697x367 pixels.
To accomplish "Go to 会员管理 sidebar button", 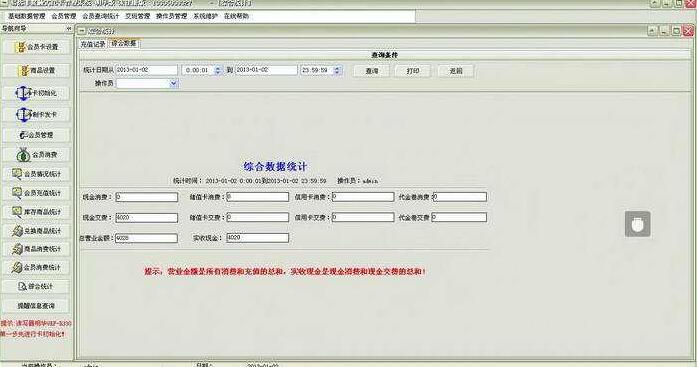I will pyautogui.click(x=36, y=135).
